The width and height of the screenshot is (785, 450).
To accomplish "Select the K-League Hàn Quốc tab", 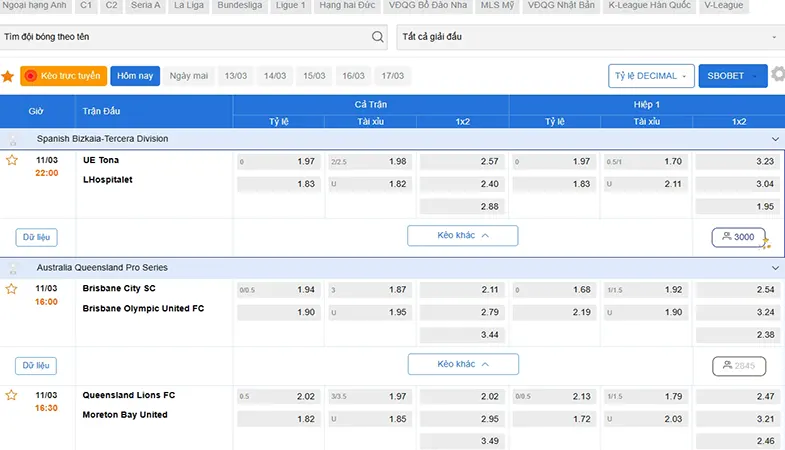I will [649, 6].
